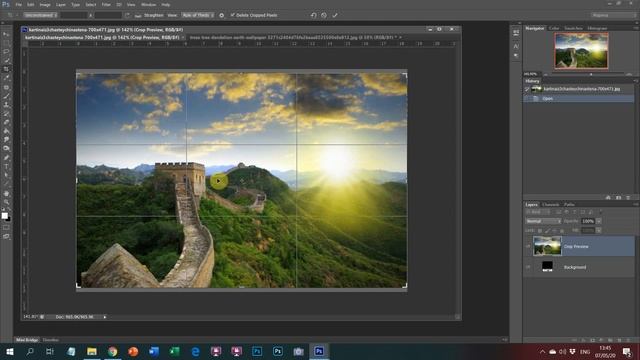Click the crop width input field in options bar

pyautogui.click(x=74, y=15)
